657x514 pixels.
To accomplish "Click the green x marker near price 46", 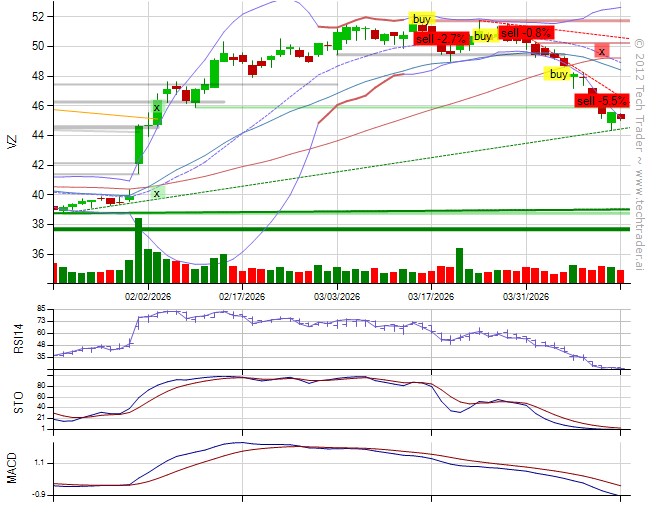I will tap(157, 106).
